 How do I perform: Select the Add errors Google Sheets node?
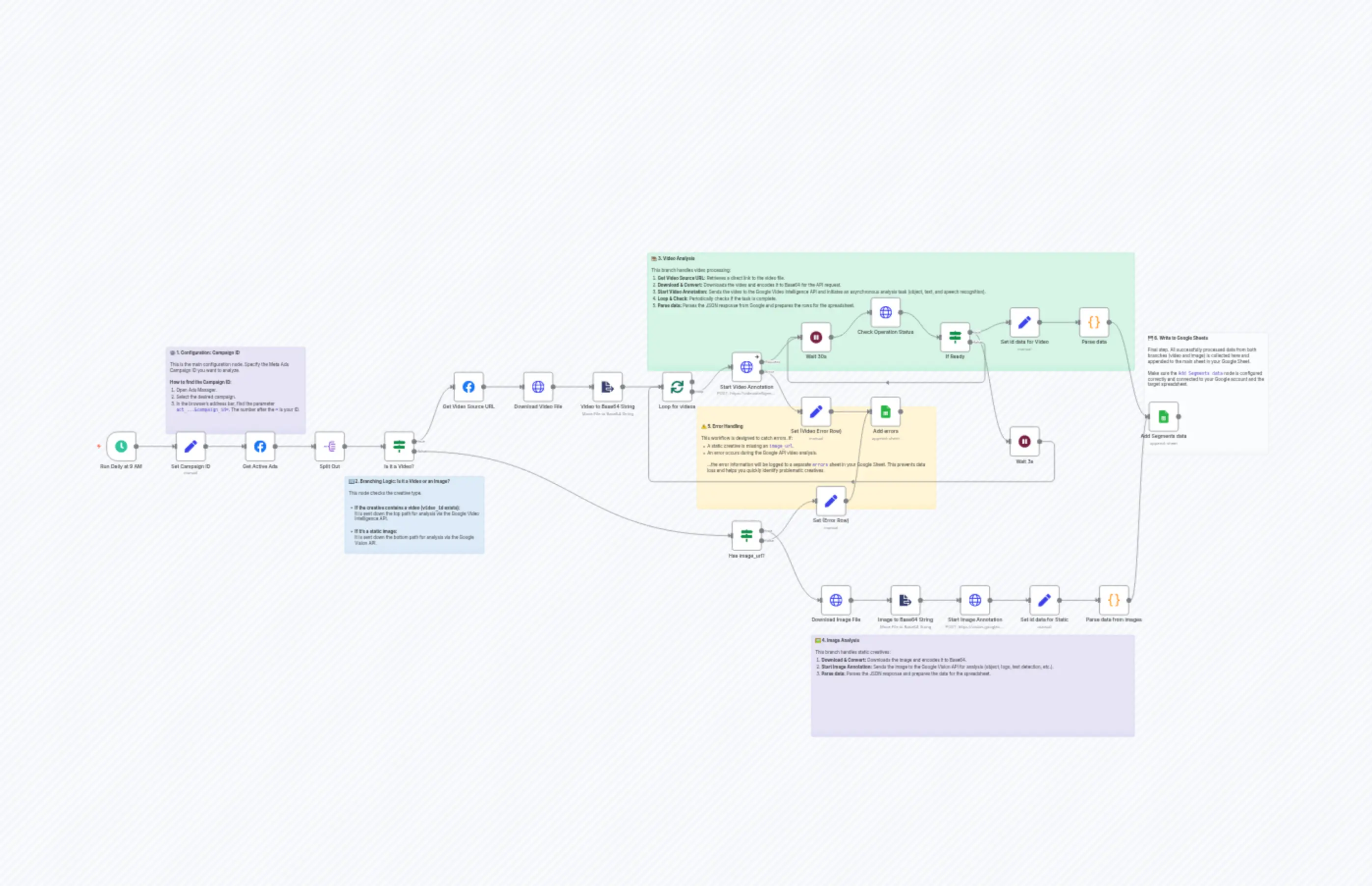885,412
